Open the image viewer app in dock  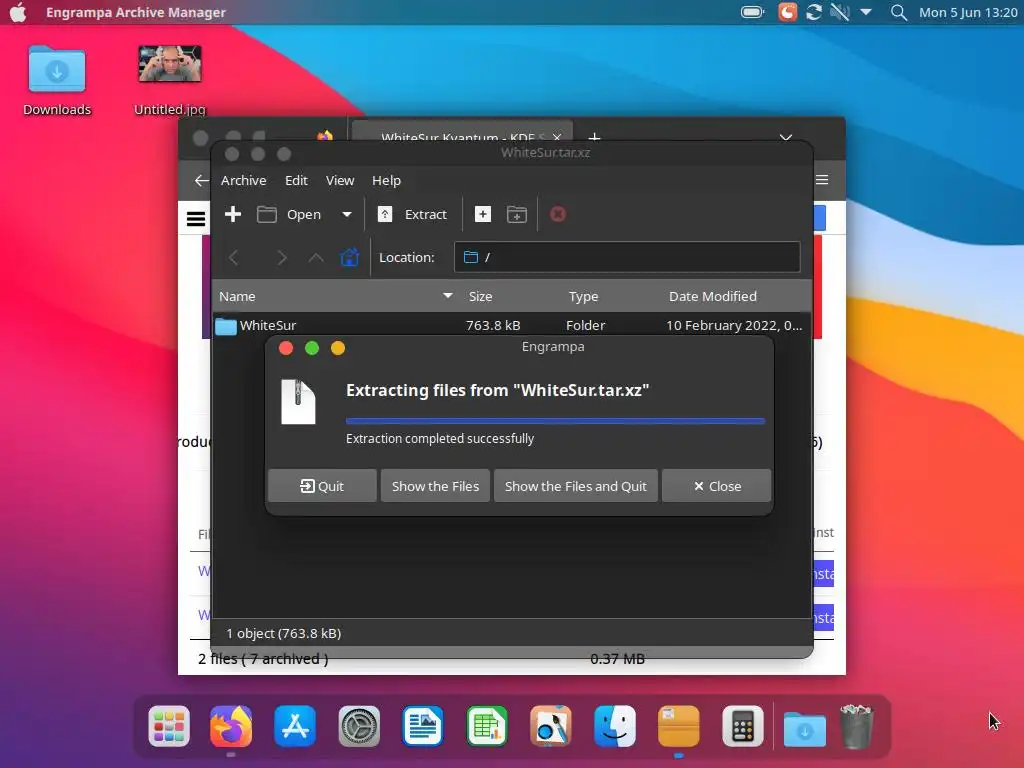(x=551, y=726)
